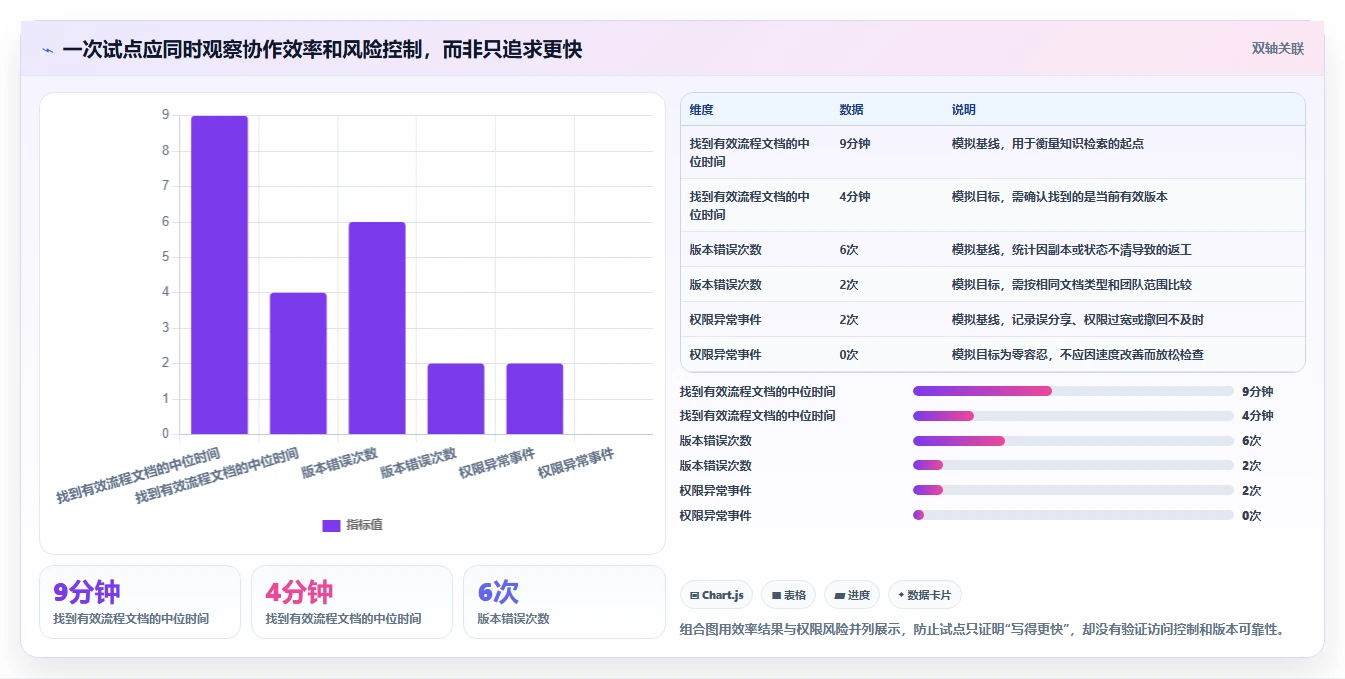This screenshot has height=679, width=1345.
Task: Click the lightning icon beside the slide title
Action: 47,50
